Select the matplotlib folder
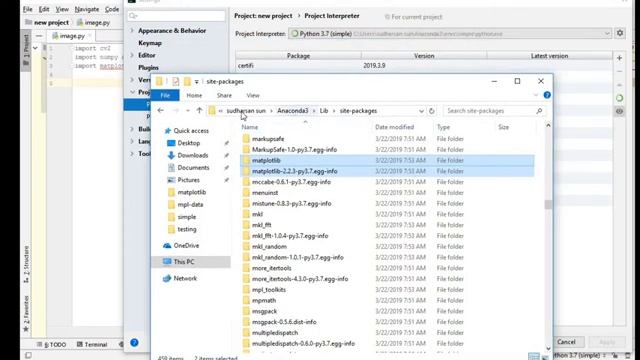The height and width of the screenshot is (360, 640). (387, 160)
